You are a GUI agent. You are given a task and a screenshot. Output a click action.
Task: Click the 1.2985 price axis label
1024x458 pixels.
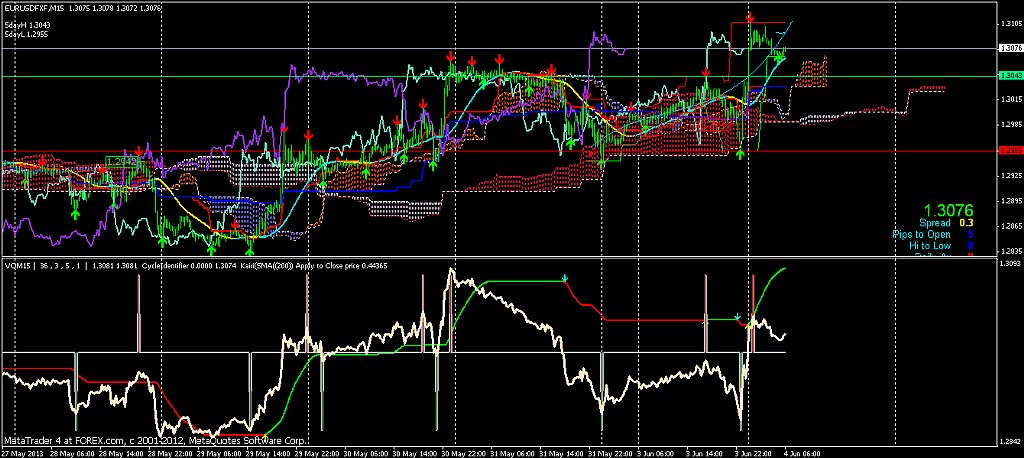(1011, 125)
